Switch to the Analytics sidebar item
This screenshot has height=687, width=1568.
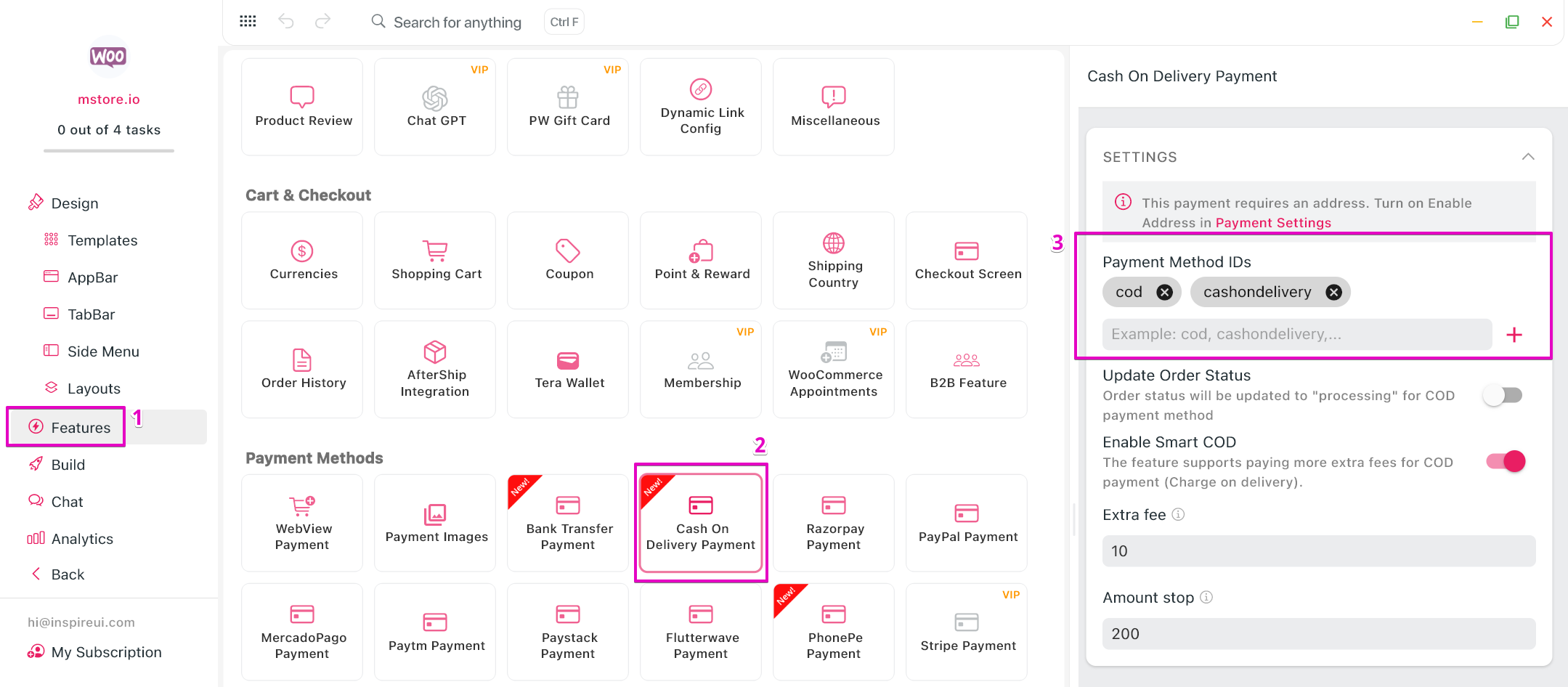[81, 539]
